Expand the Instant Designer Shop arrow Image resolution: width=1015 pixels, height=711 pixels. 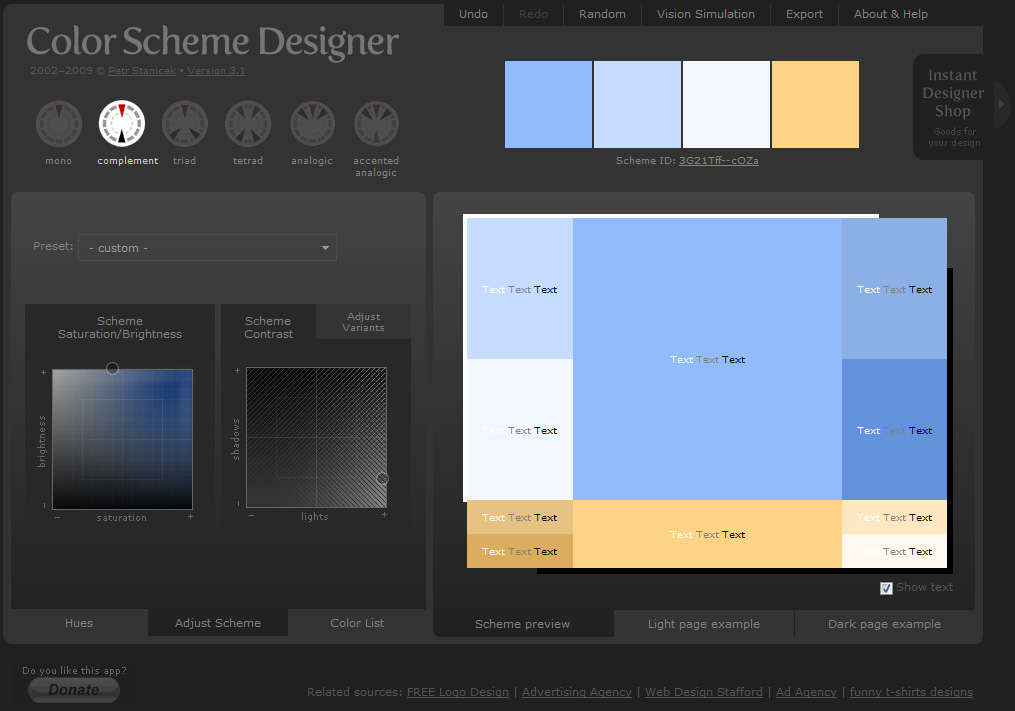(x=1003, y=105)
